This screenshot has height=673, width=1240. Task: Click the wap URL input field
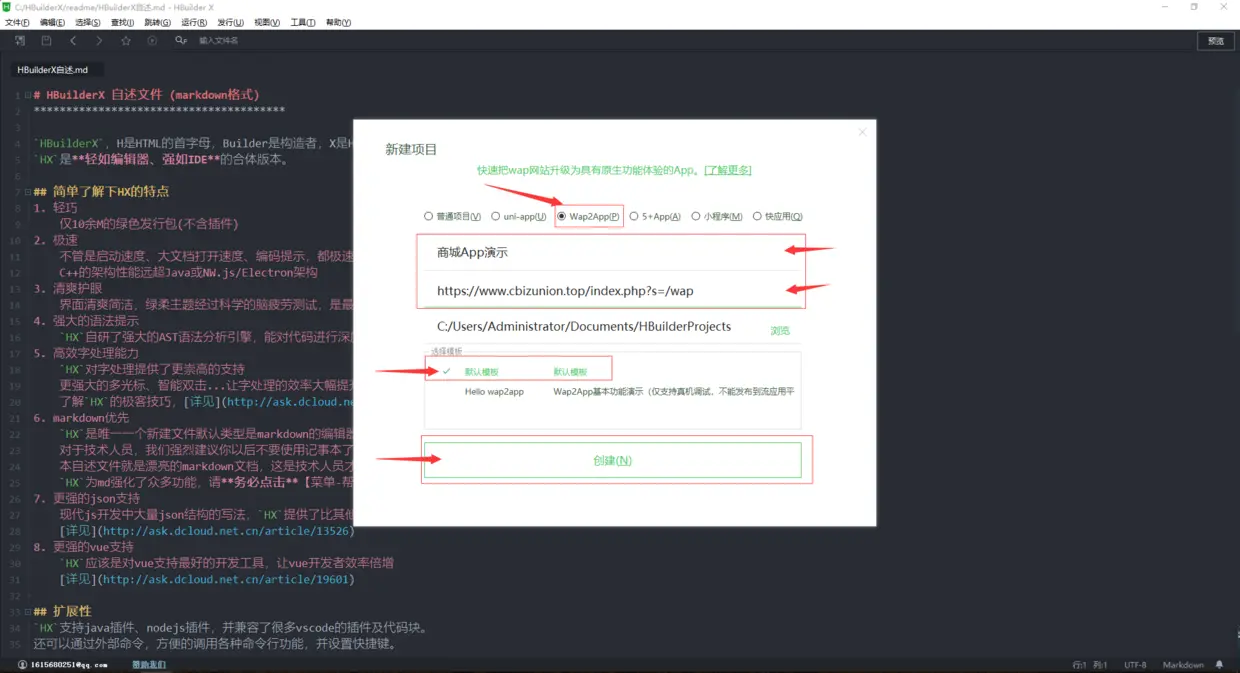coord(612,291)
